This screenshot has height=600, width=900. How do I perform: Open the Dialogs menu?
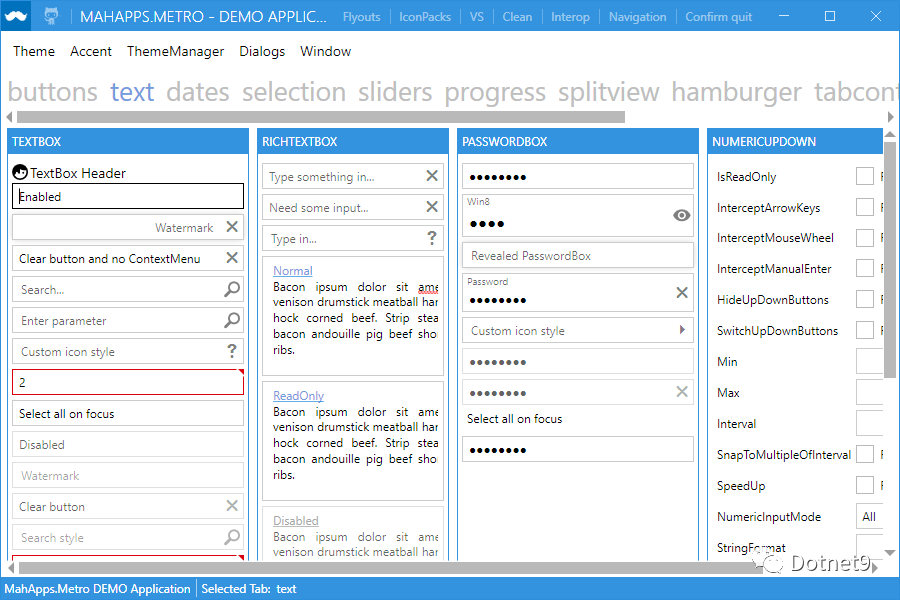[x=262, y=51]
